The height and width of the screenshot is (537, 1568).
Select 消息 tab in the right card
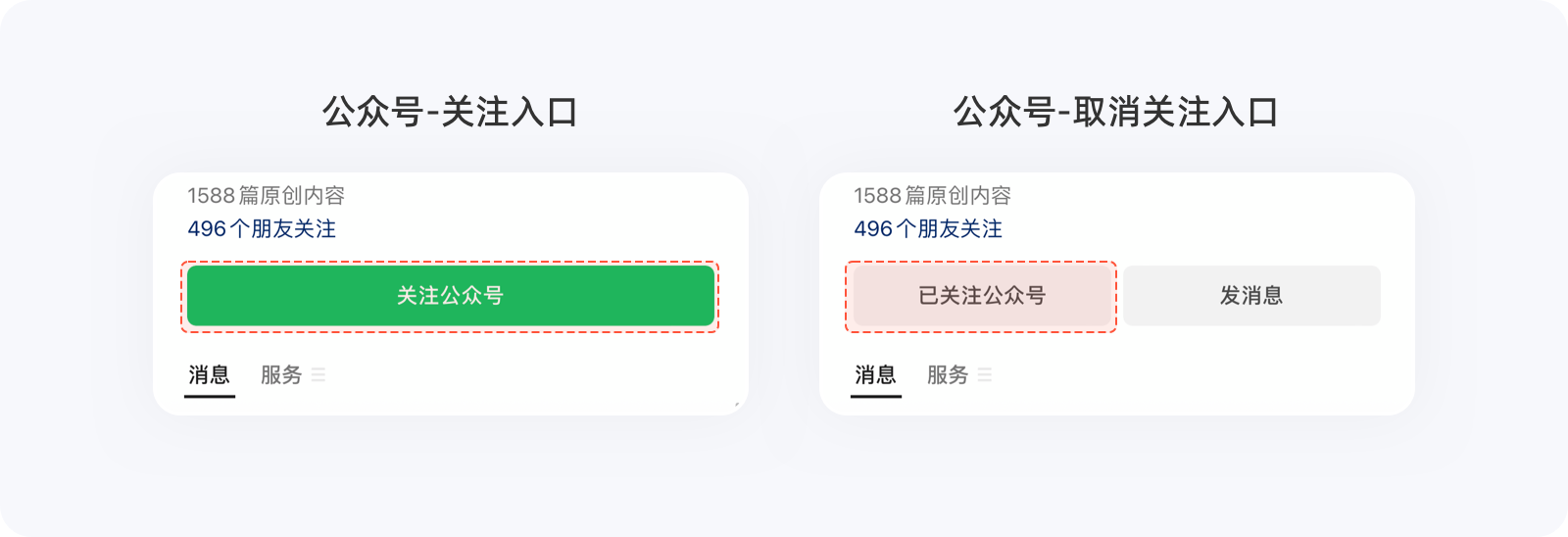coord(875,374)
